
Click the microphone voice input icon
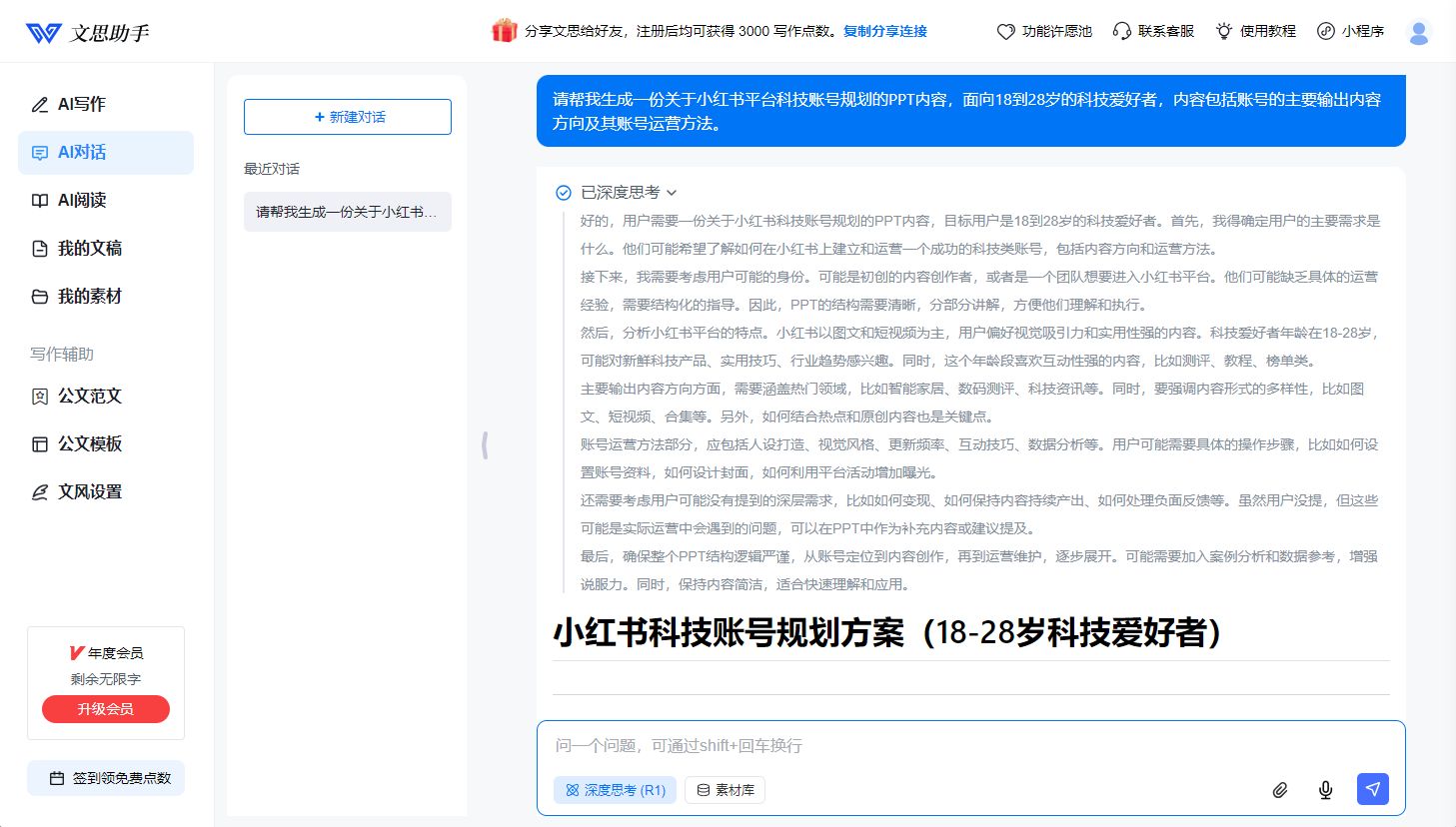pos(1326,790)
